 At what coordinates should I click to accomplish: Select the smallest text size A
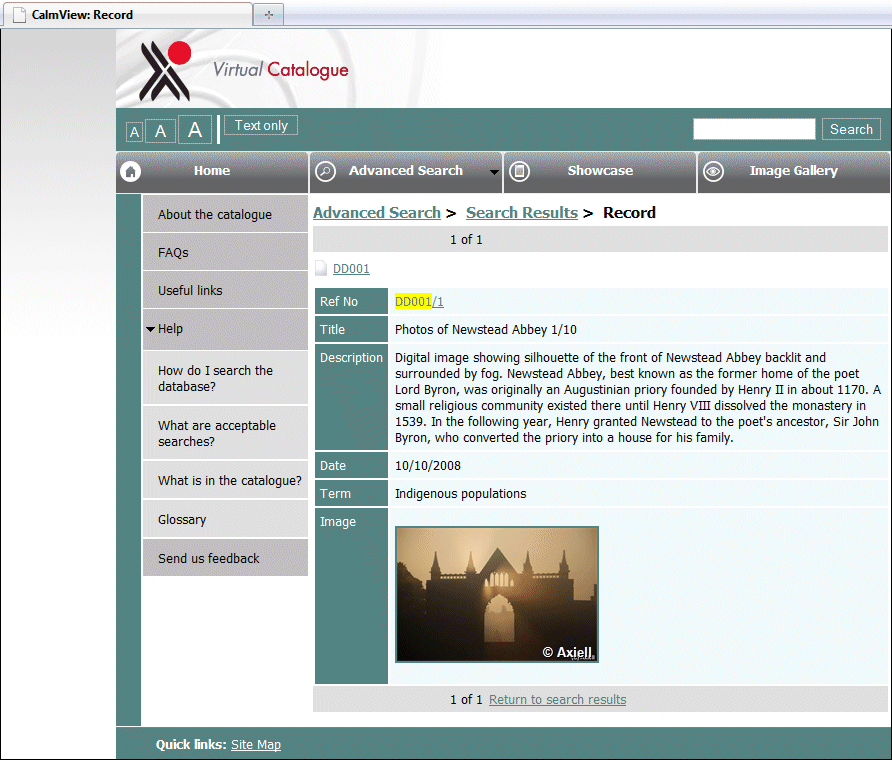click(x=134, y=132)
